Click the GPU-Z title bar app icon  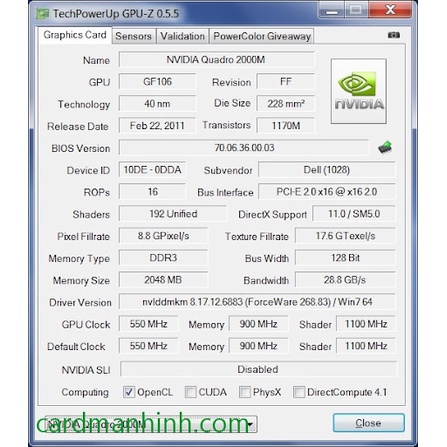[x=42, y=14]
